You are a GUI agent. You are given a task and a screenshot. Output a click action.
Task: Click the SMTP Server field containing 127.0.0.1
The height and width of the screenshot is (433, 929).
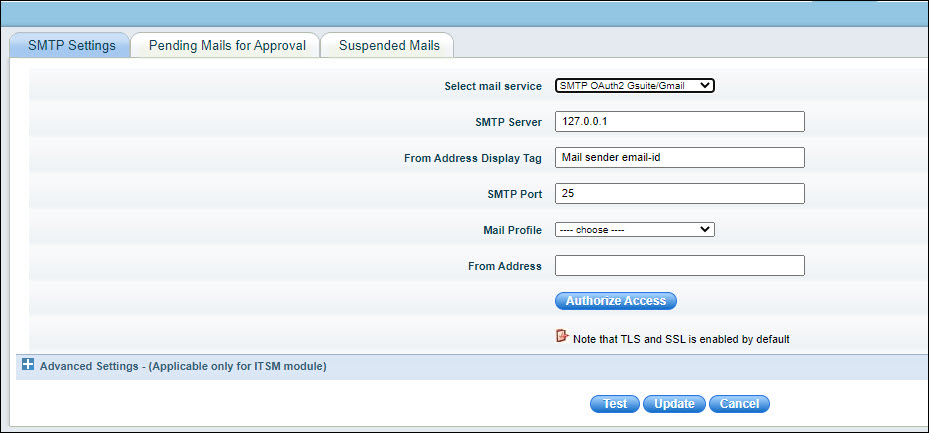(x=679, y=122)
